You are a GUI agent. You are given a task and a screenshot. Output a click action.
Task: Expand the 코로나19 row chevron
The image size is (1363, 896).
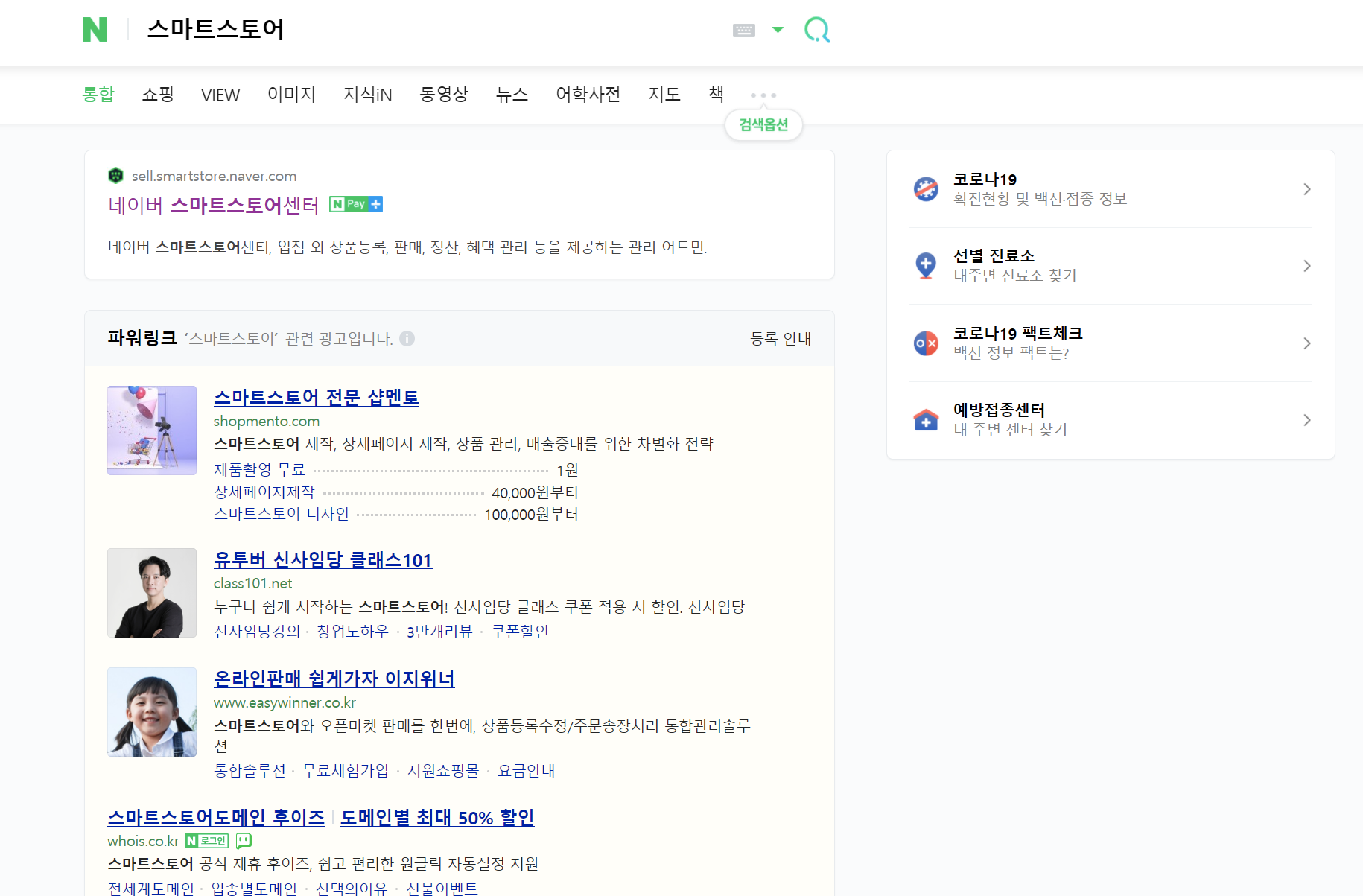tap(1307, 189)
